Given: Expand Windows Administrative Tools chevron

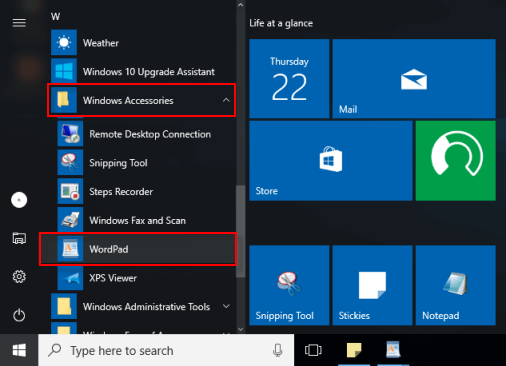Looking at the screenshot, I should [x=226, y=306].
